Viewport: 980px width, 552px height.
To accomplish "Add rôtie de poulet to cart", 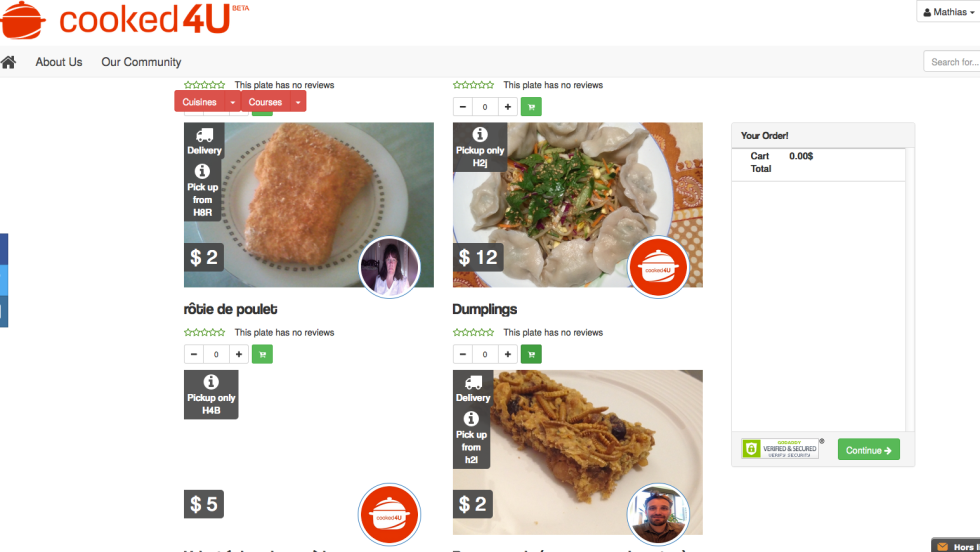I will [262, 354].
